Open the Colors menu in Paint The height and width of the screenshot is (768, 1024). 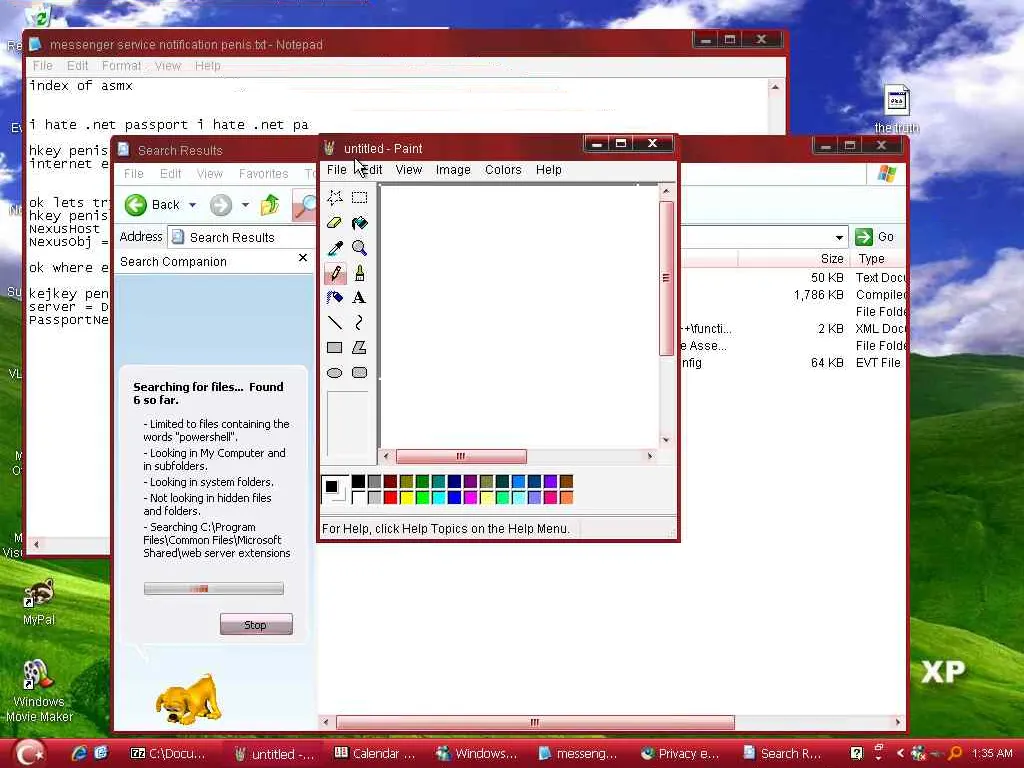[503, 170]
